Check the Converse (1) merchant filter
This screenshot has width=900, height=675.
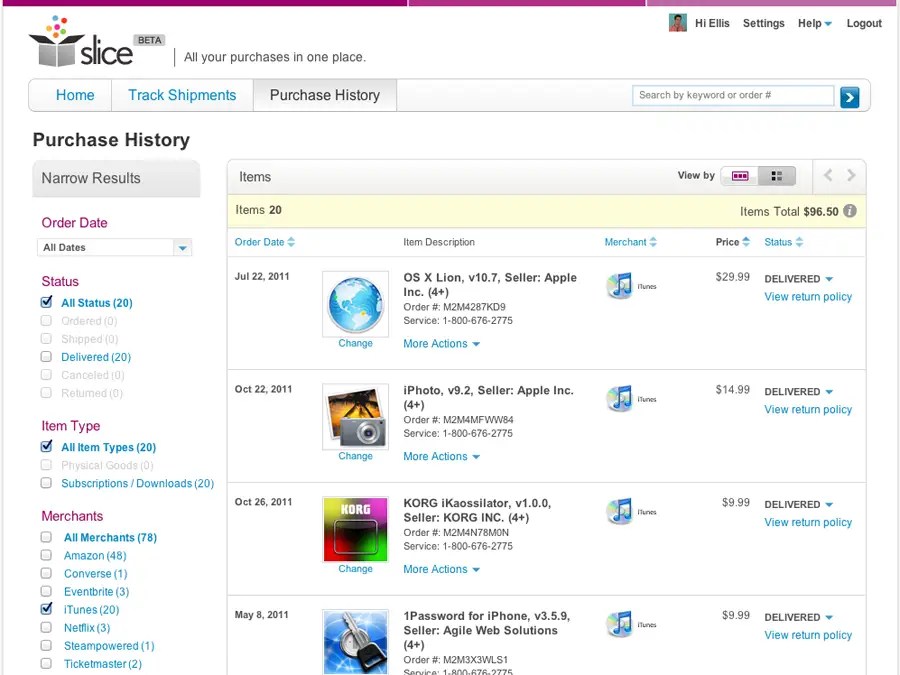[46, 573]
